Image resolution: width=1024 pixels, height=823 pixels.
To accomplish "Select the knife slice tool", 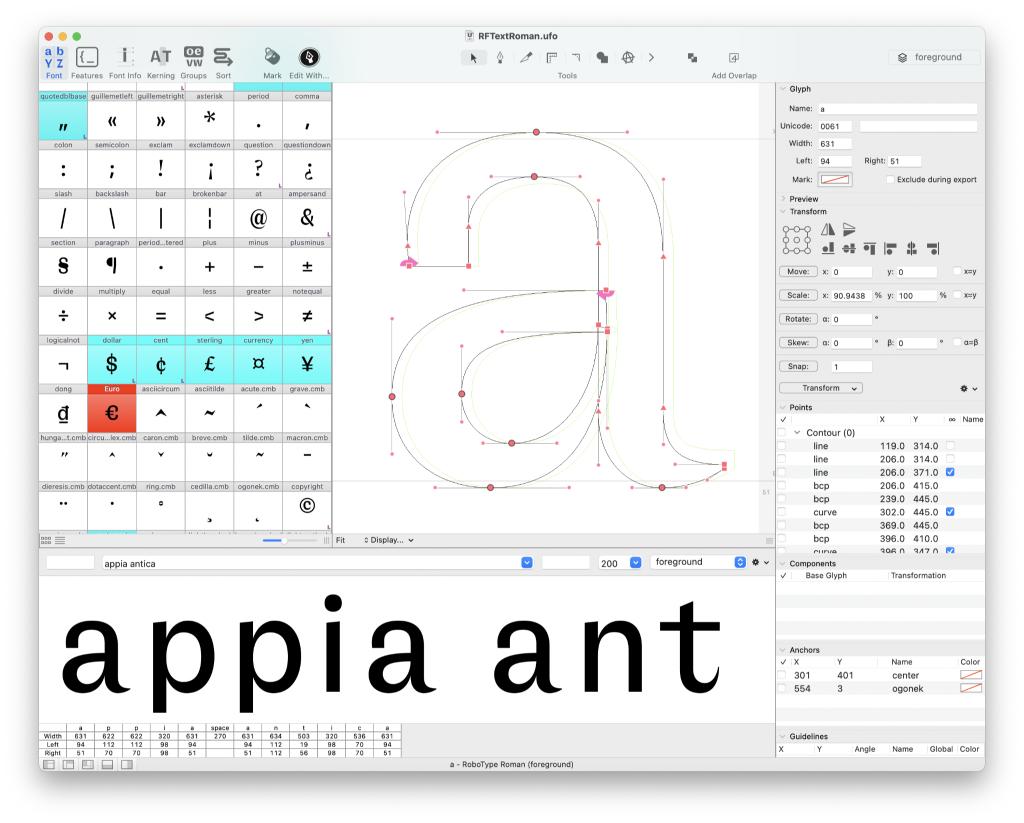I will click(x=526, y=57).
